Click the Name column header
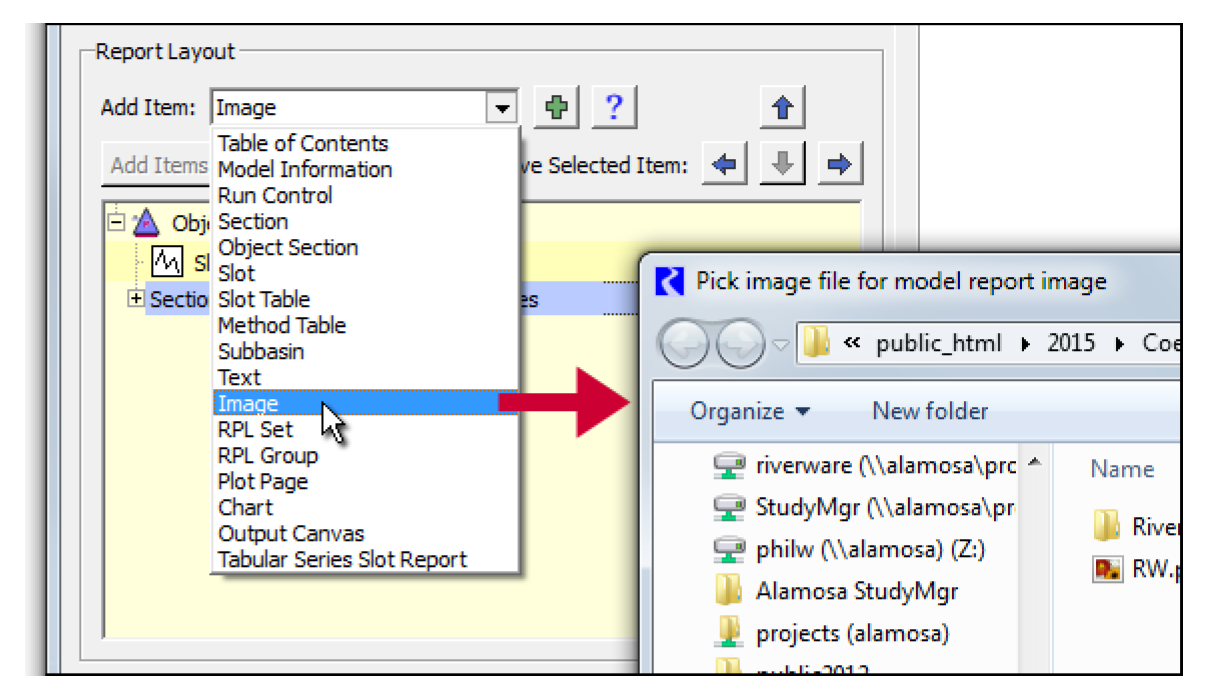Screen dimensions: 1205x695 click(1121, 469)
